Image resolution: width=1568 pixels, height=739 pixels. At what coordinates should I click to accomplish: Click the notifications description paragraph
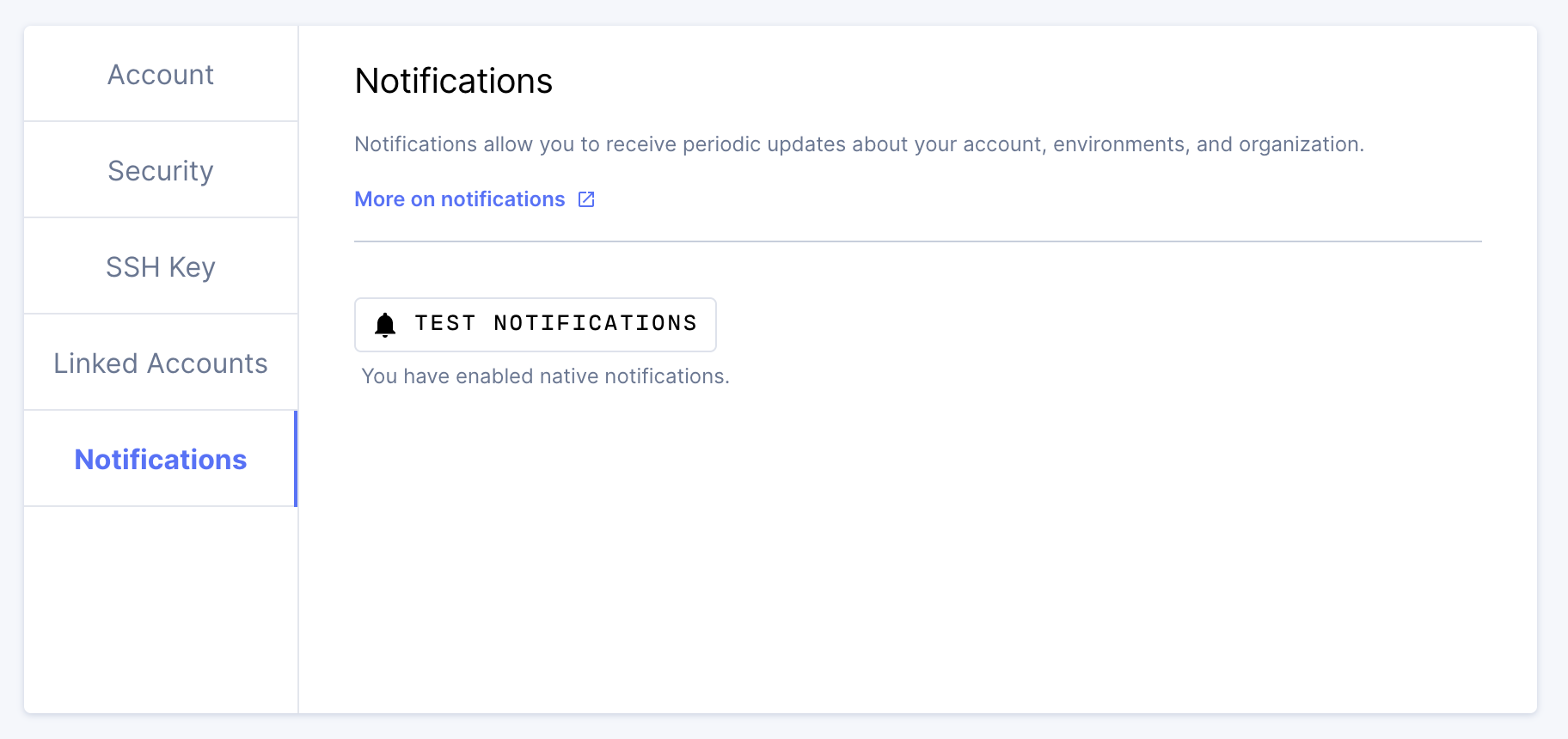tap(858, 144)
